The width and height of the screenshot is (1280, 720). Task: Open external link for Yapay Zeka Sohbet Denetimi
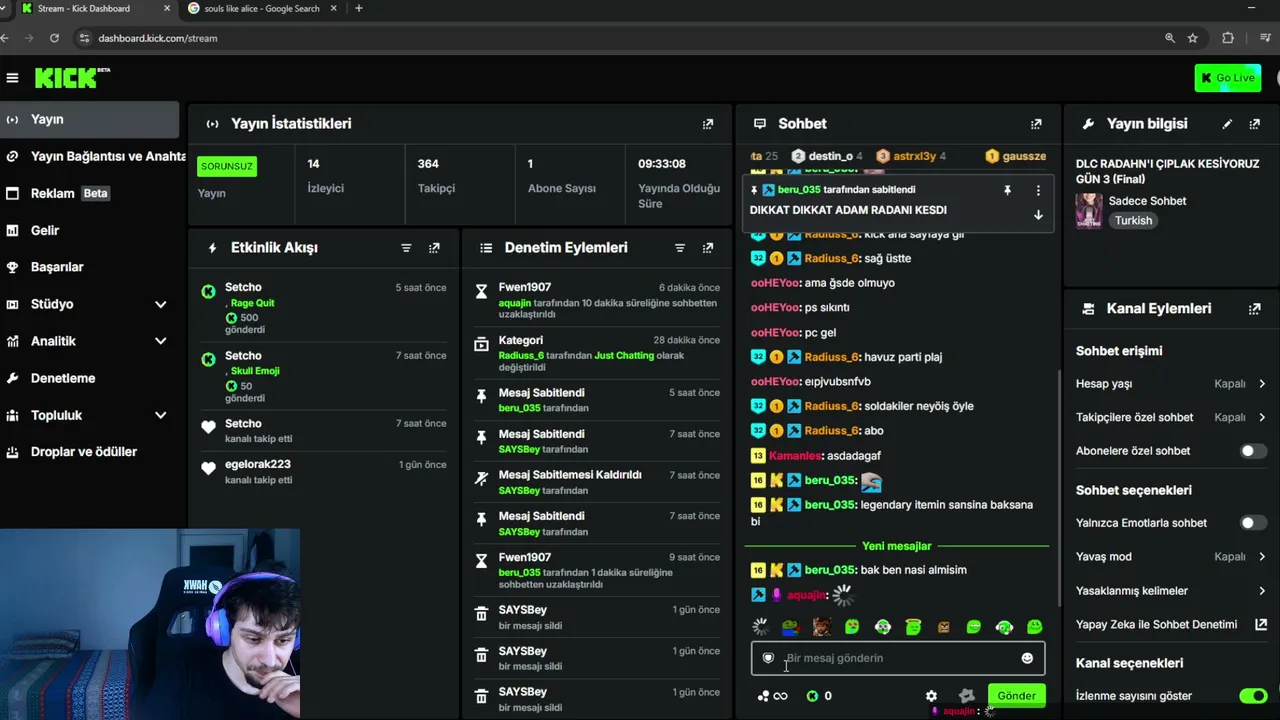pos(1261,625)
